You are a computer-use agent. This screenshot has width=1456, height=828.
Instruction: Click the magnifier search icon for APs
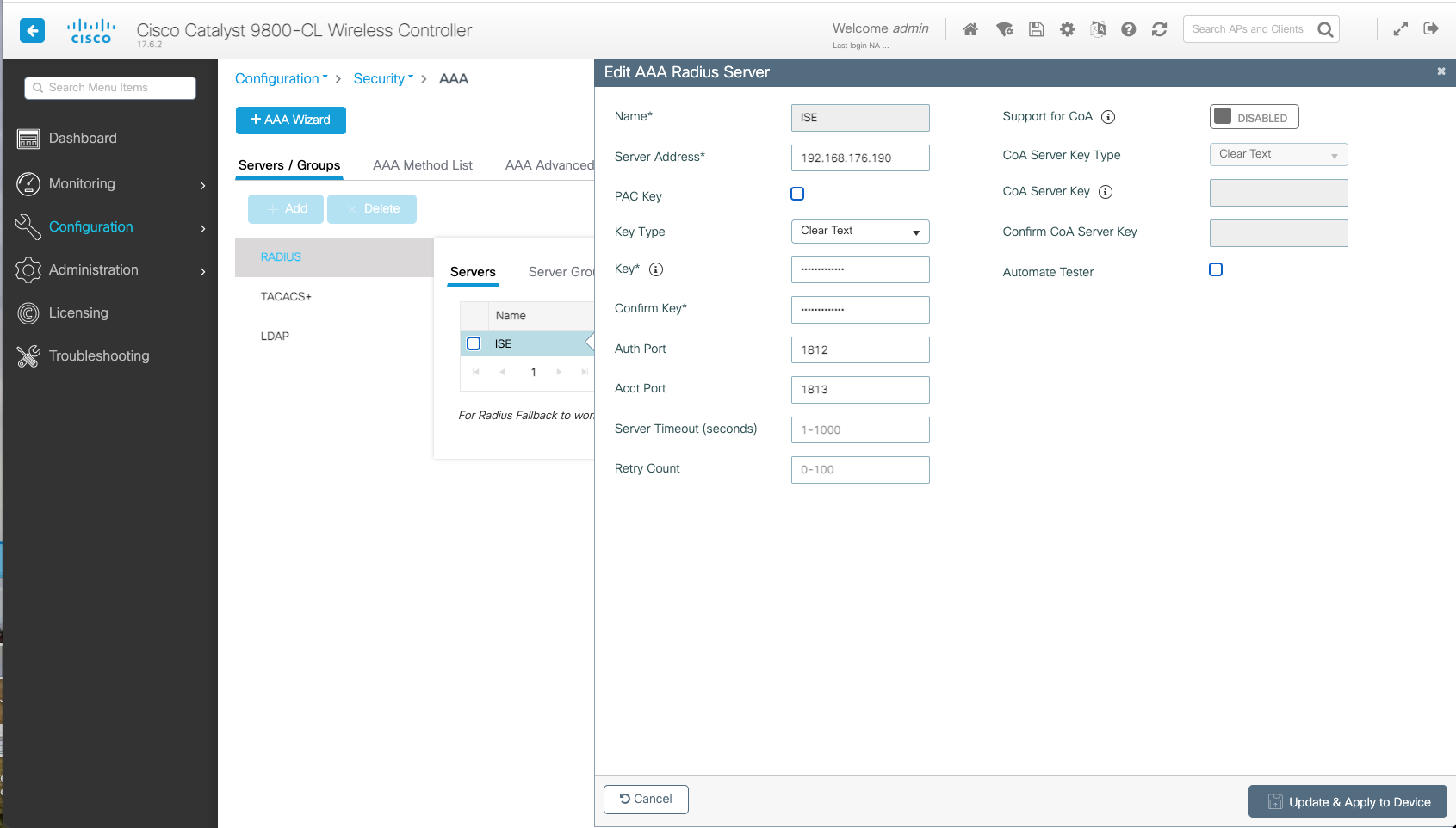[x=1326, y=30]
